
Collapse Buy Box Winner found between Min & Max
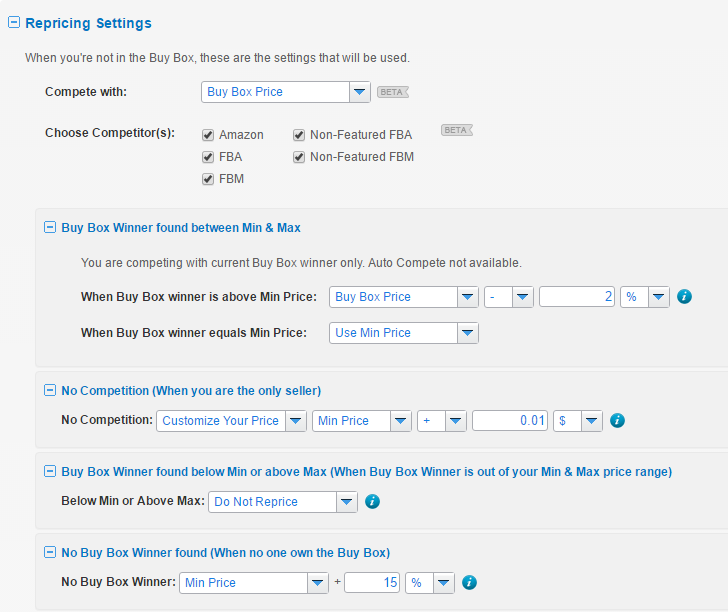point(50,228)
